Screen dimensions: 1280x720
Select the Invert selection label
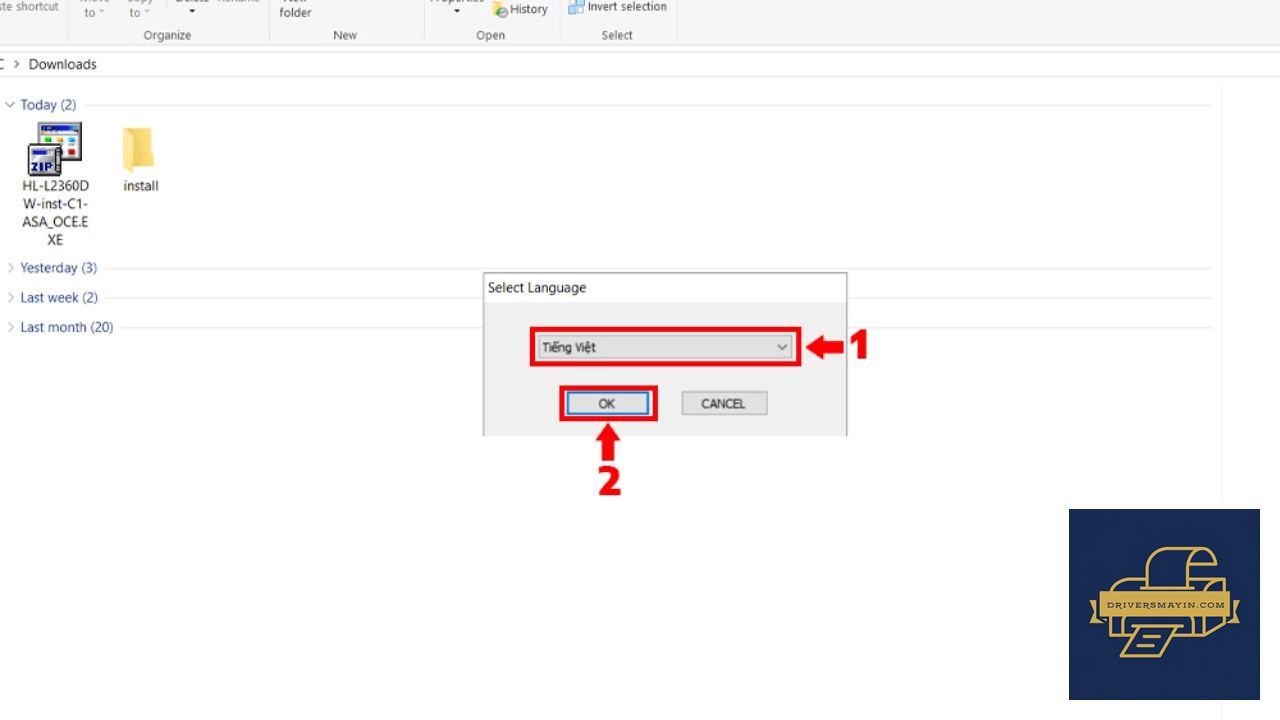pyautogui.click(x=628, y=7)
